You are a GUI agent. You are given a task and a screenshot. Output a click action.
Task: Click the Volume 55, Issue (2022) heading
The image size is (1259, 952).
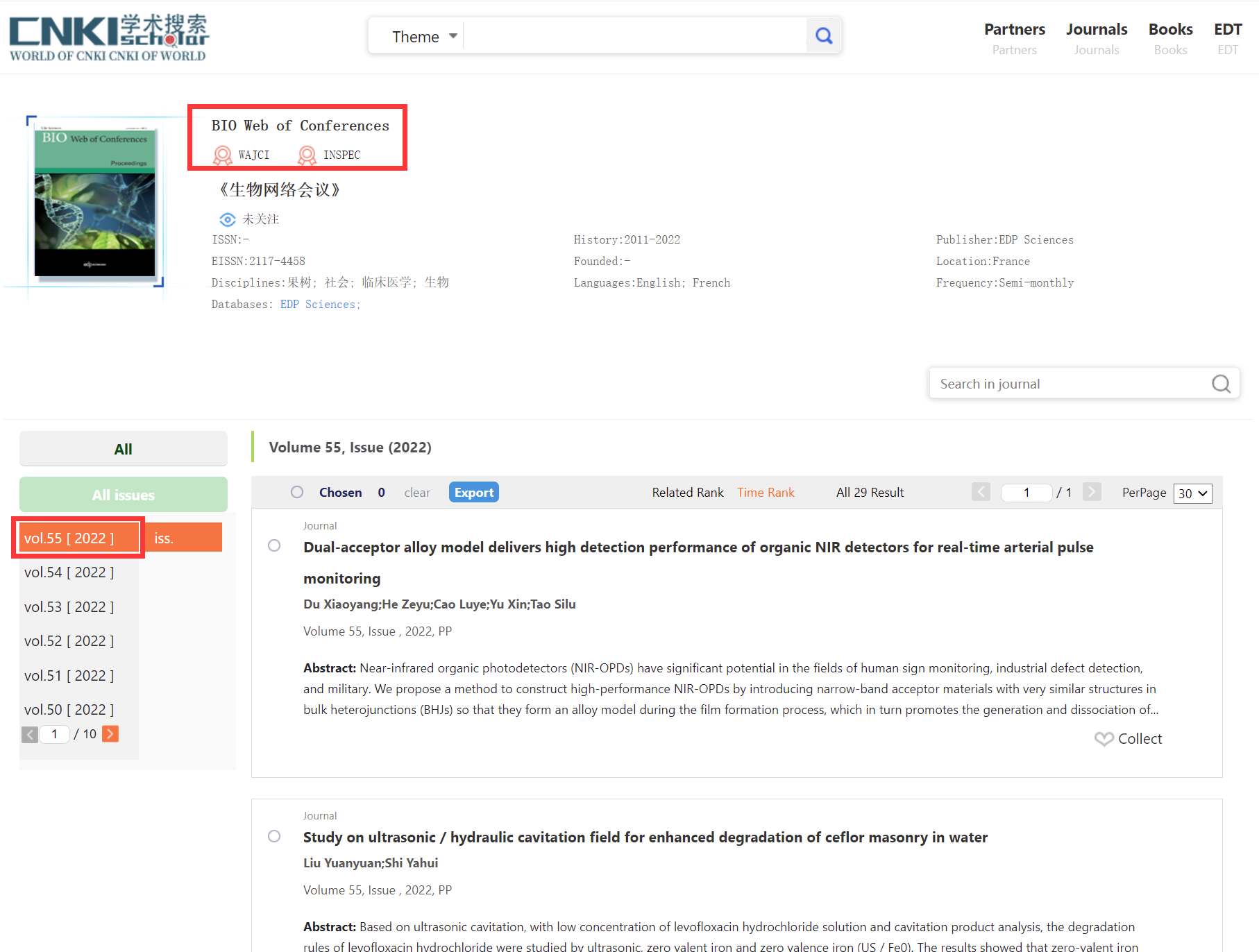point(350,448)
